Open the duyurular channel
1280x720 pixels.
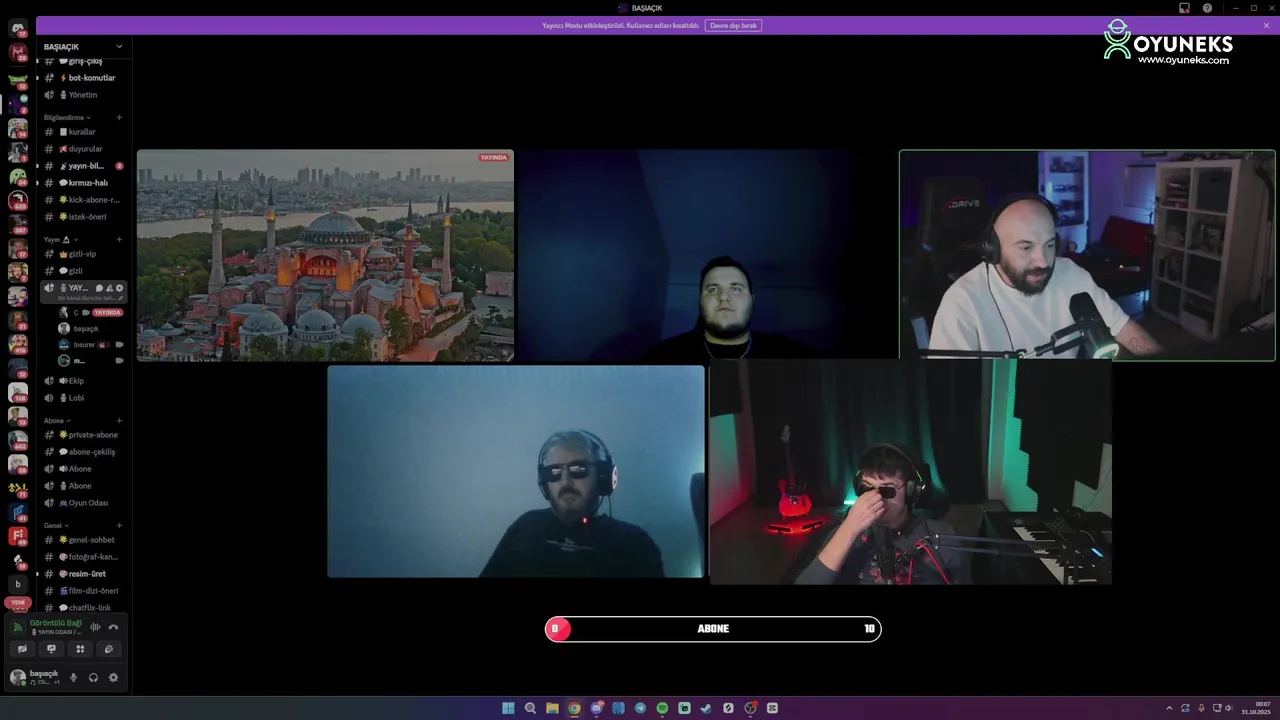82,149
